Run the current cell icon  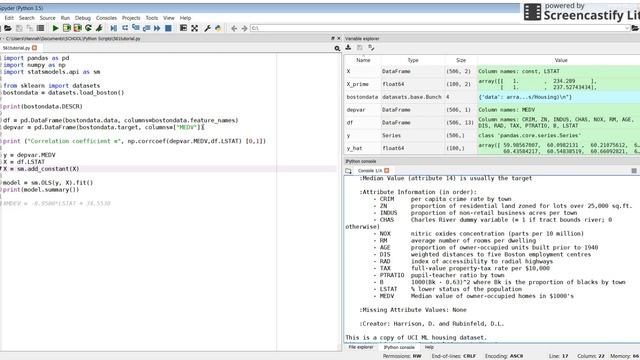(67, 28)
